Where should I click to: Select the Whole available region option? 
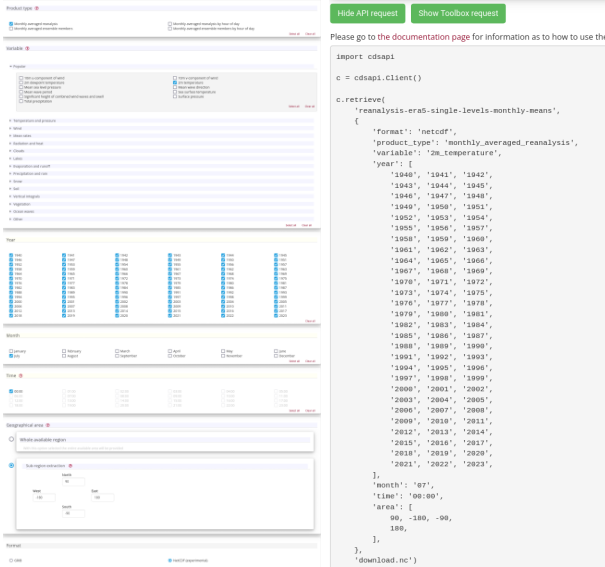[x=11, y=440]
